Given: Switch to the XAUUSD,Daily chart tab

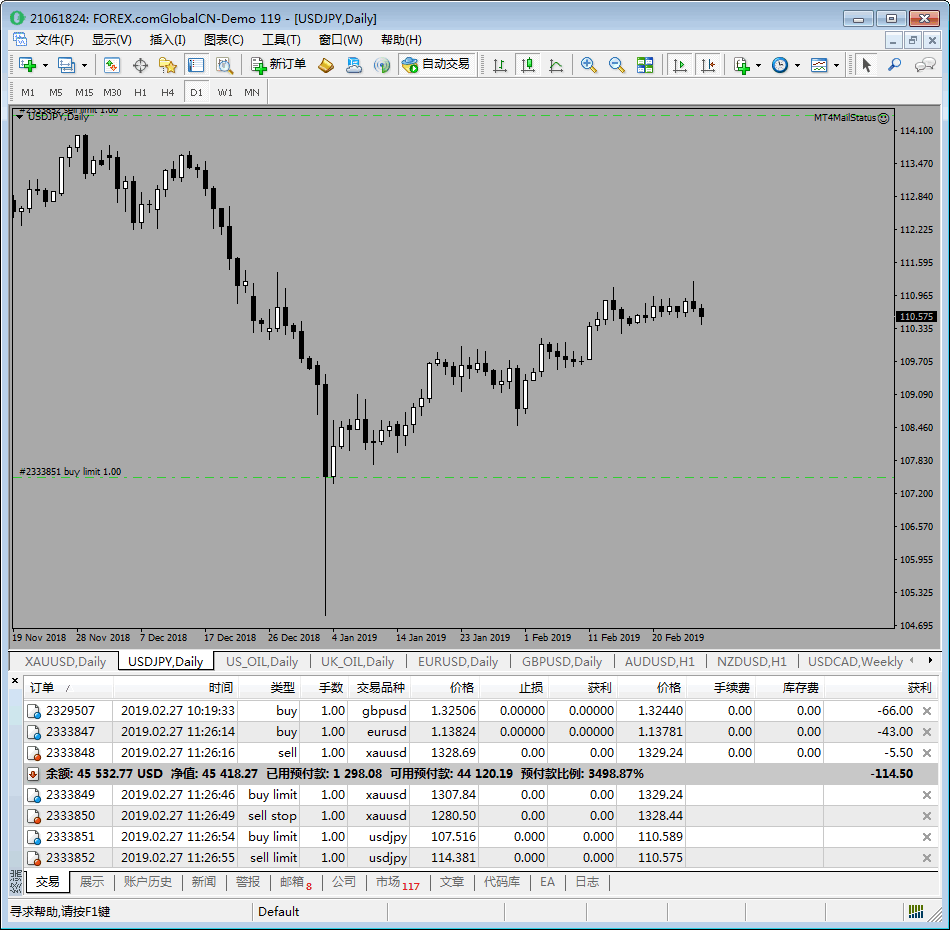Looking at the screenshot, I should click(x=65, y=662).
